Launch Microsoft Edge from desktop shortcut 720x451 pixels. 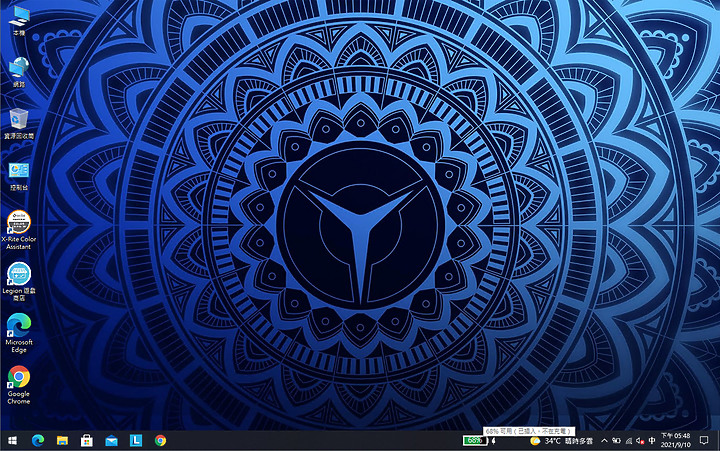coord(19,333)
